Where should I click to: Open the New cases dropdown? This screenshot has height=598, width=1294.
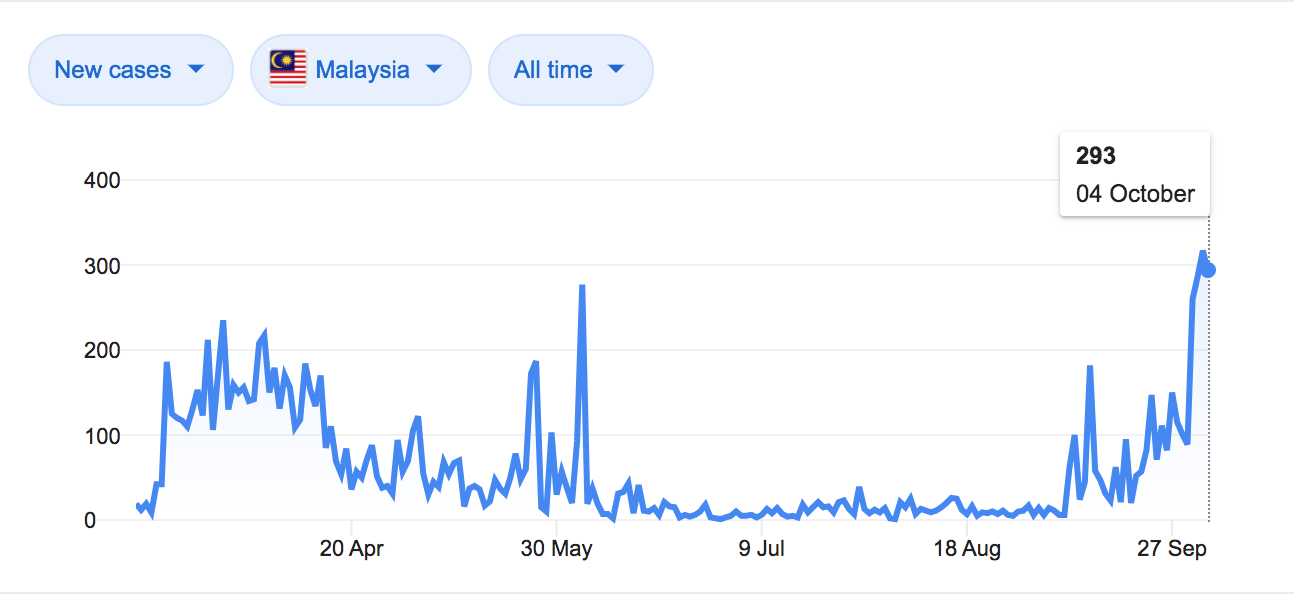[131, 70]
